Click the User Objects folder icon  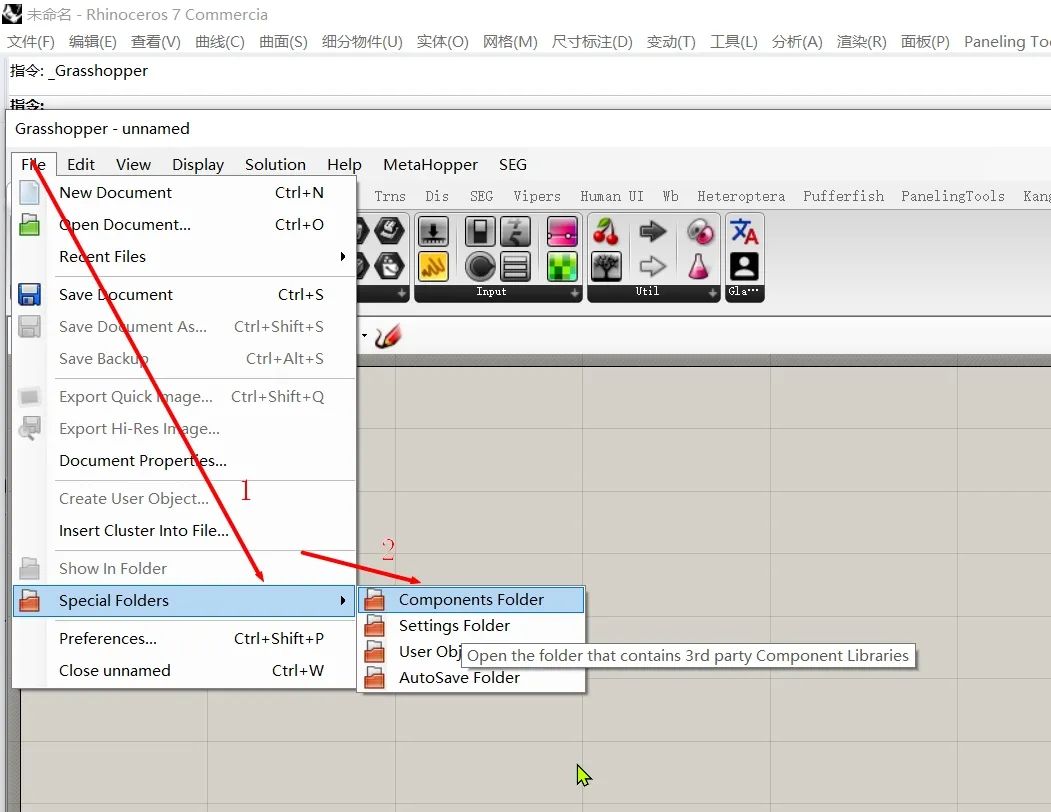374,652
